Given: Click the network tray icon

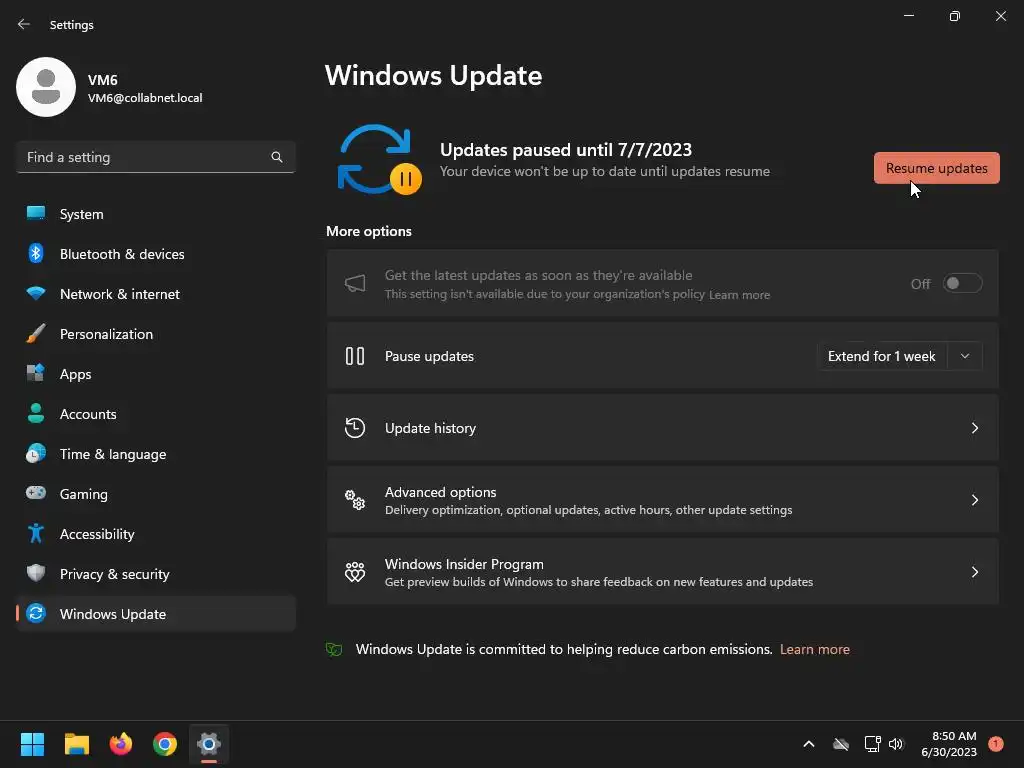Looking at the screenshot, I should [872, 744].
